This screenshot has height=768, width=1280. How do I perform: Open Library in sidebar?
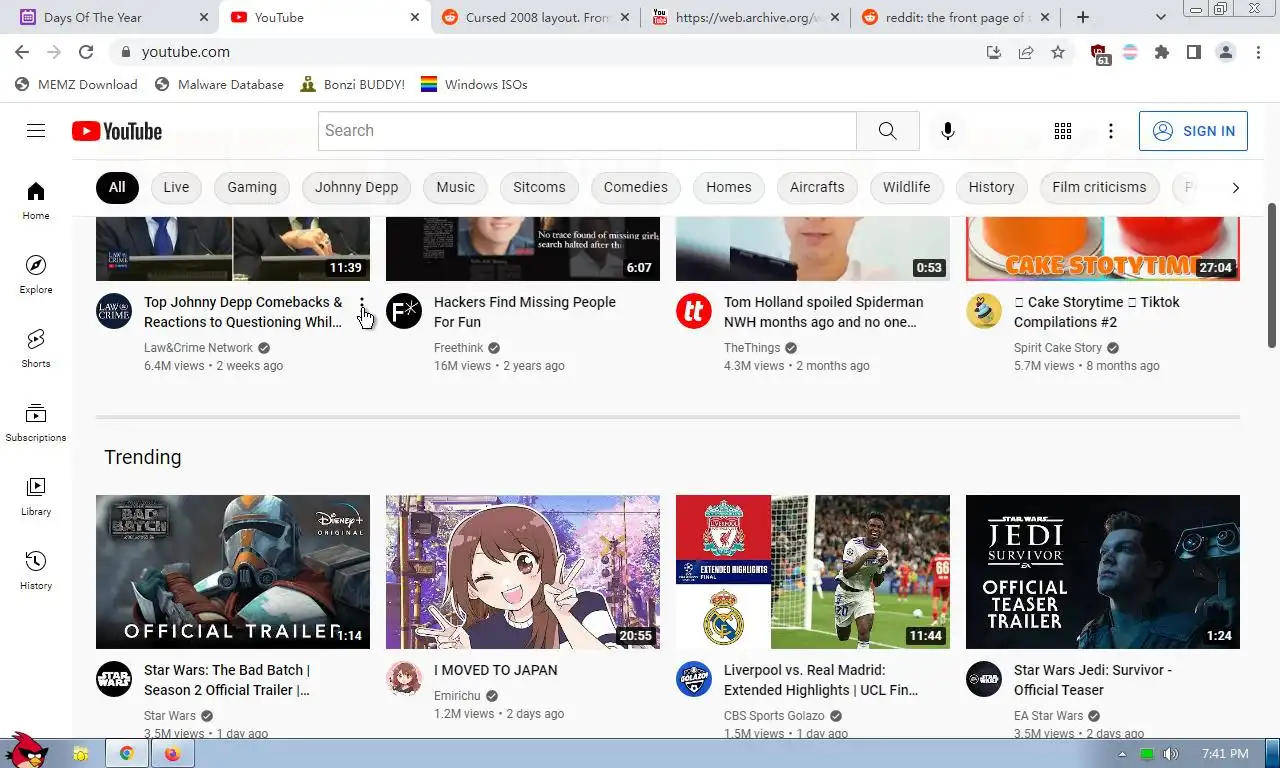(36, 496)
